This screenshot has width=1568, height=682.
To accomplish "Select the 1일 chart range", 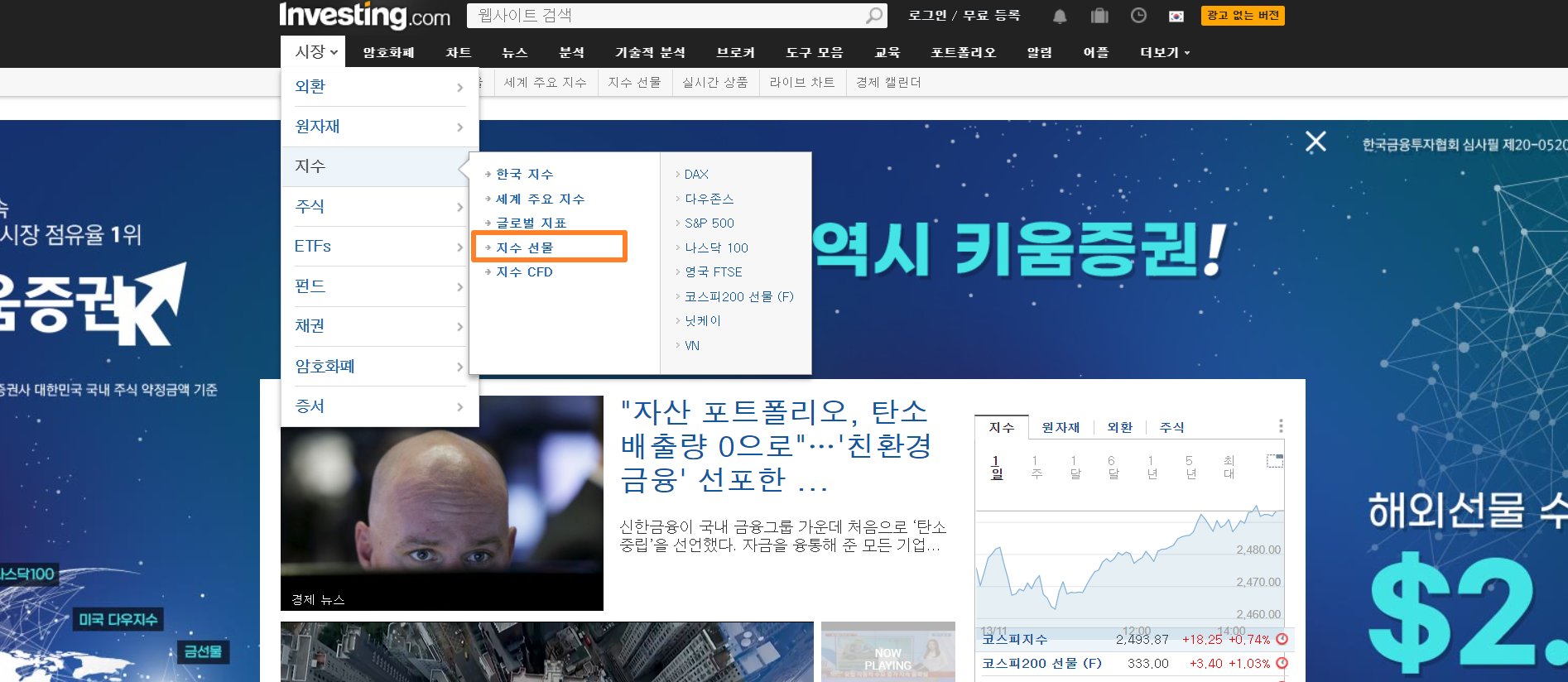I will pos(996,467).
